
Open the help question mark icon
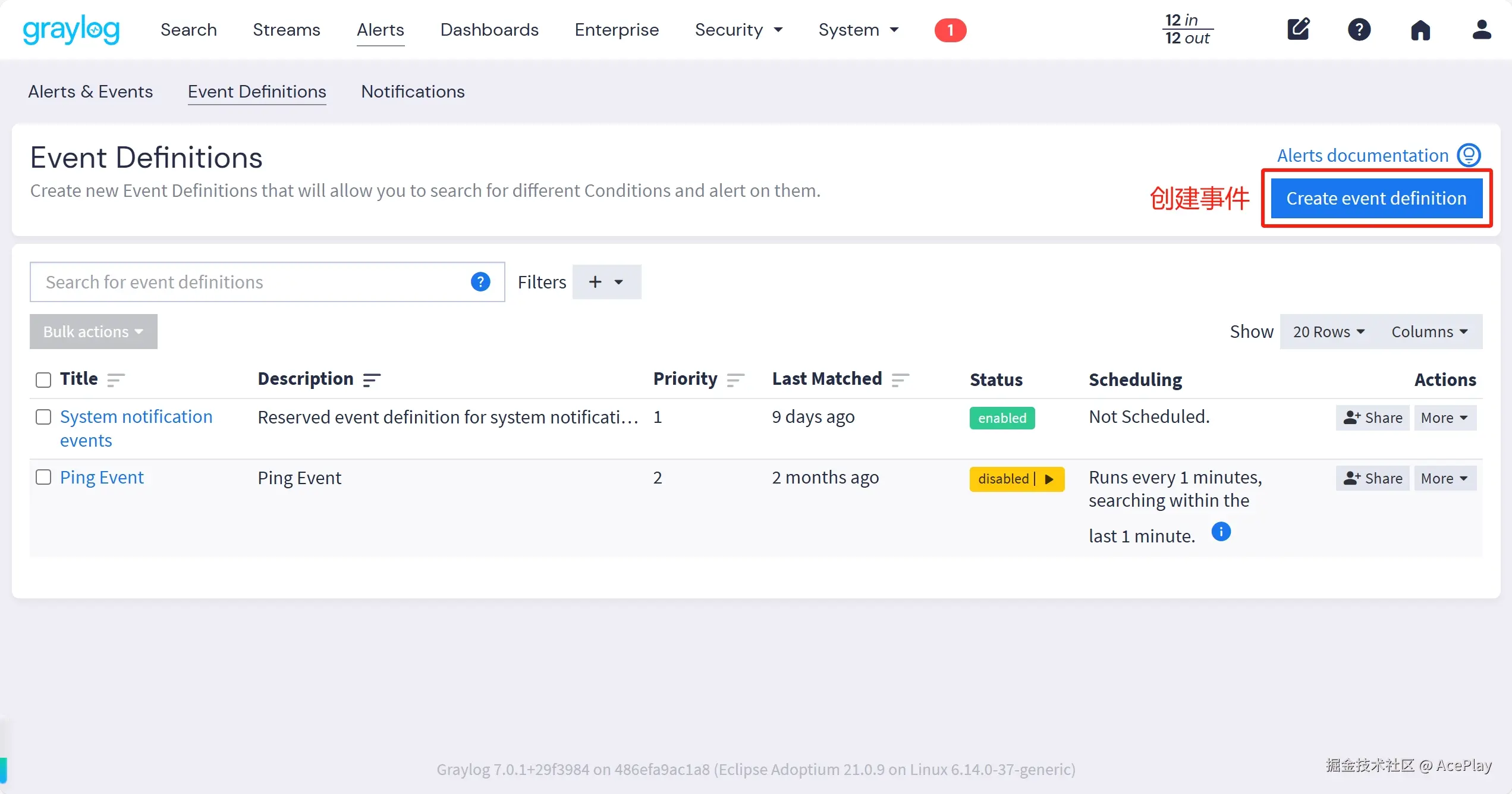(x=1359, y=29)
